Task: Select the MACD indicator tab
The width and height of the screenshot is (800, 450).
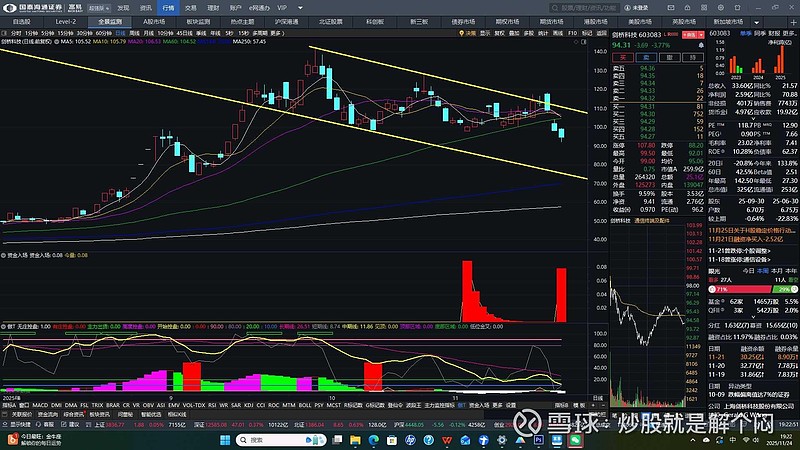Action: pyautogui.click(x=39, y=406)
